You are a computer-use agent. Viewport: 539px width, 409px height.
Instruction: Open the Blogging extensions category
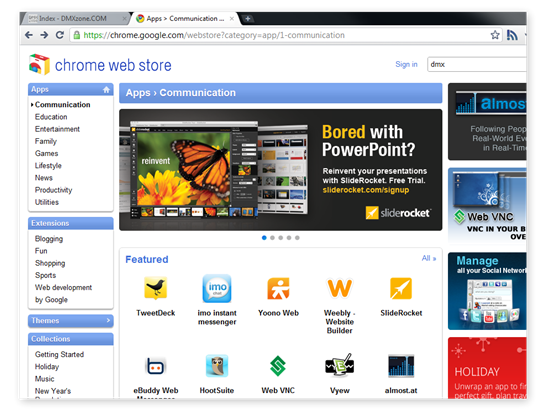coord(49,239)
